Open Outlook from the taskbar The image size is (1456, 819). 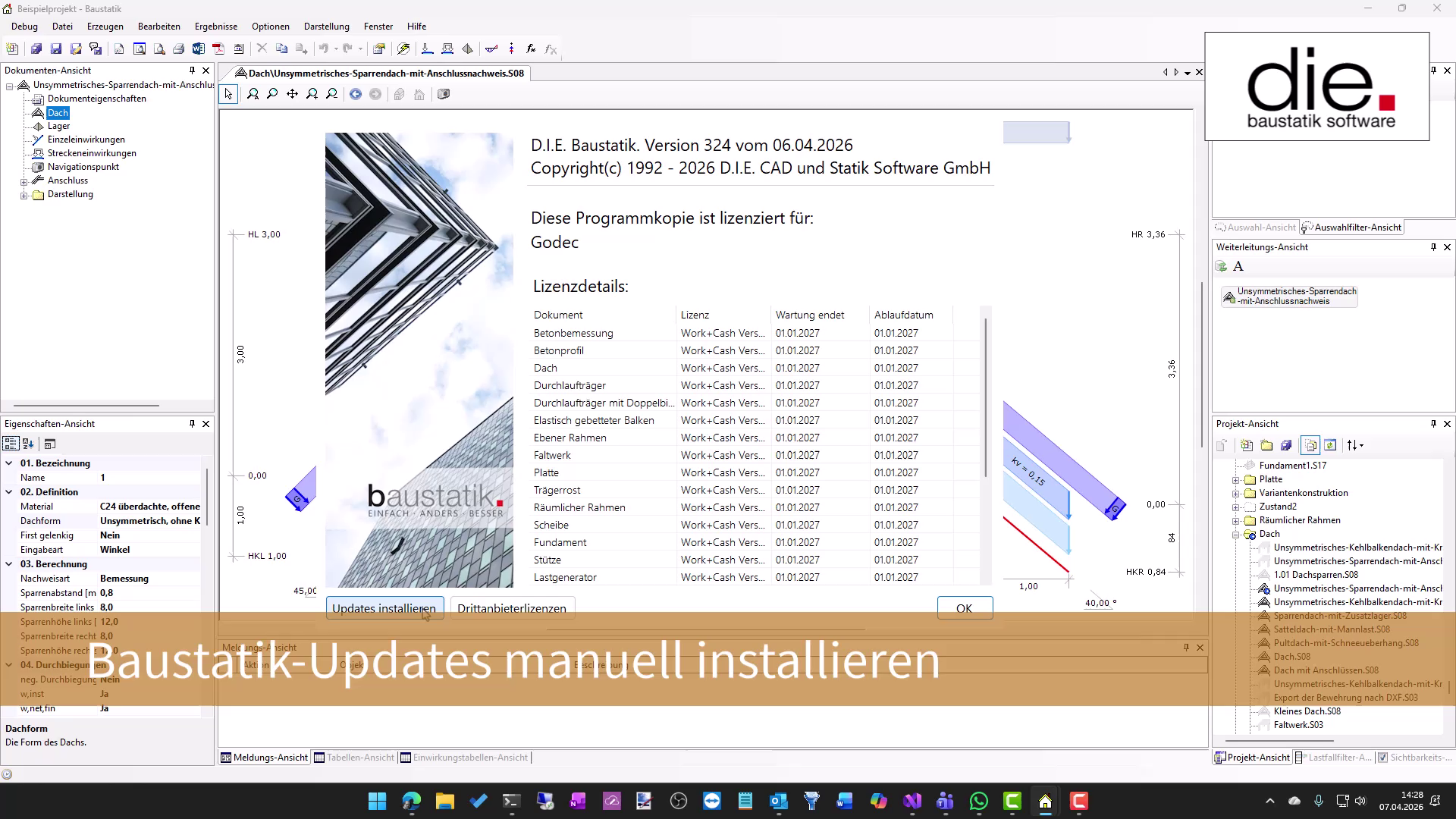coord(779,801)
